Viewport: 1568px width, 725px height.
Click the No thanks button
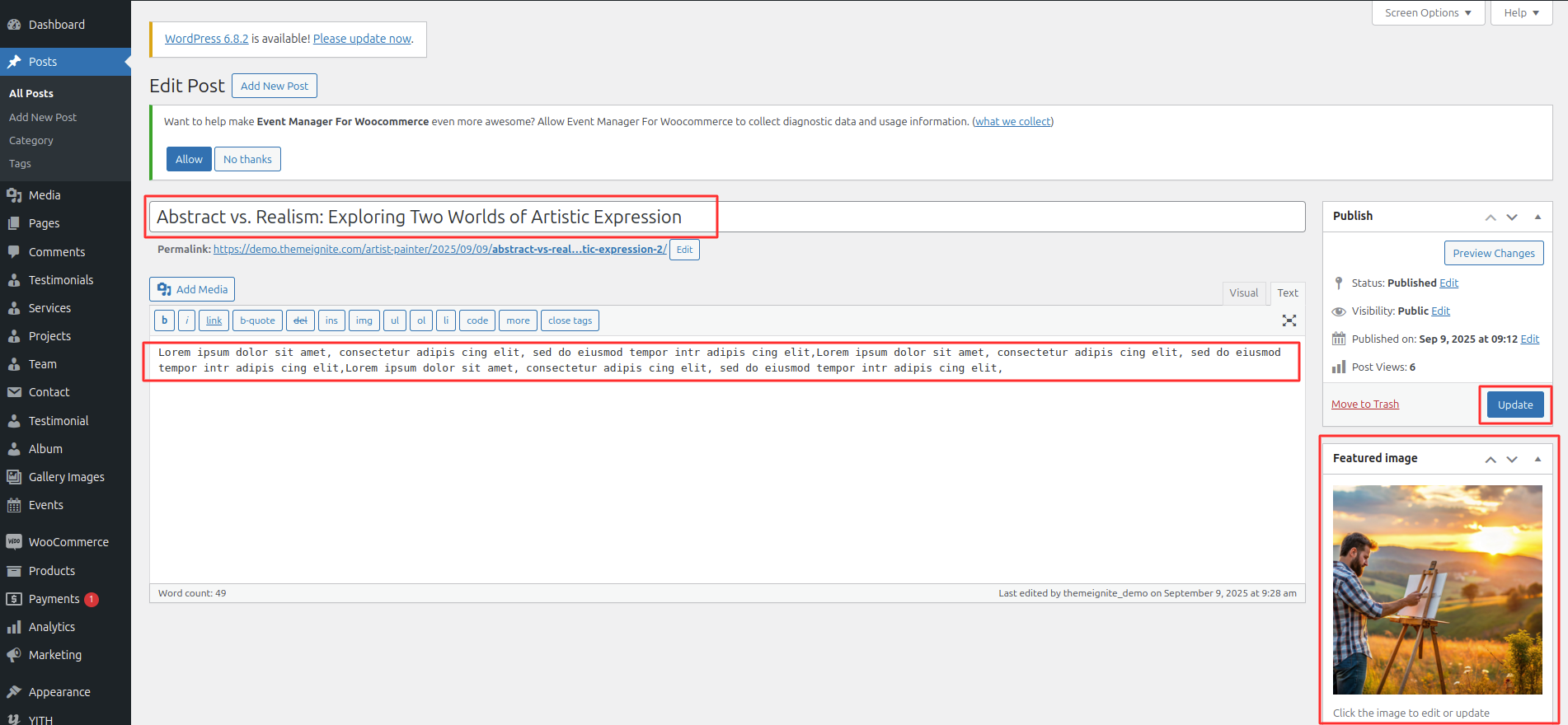pyautogui.click(x=247, y=159)
